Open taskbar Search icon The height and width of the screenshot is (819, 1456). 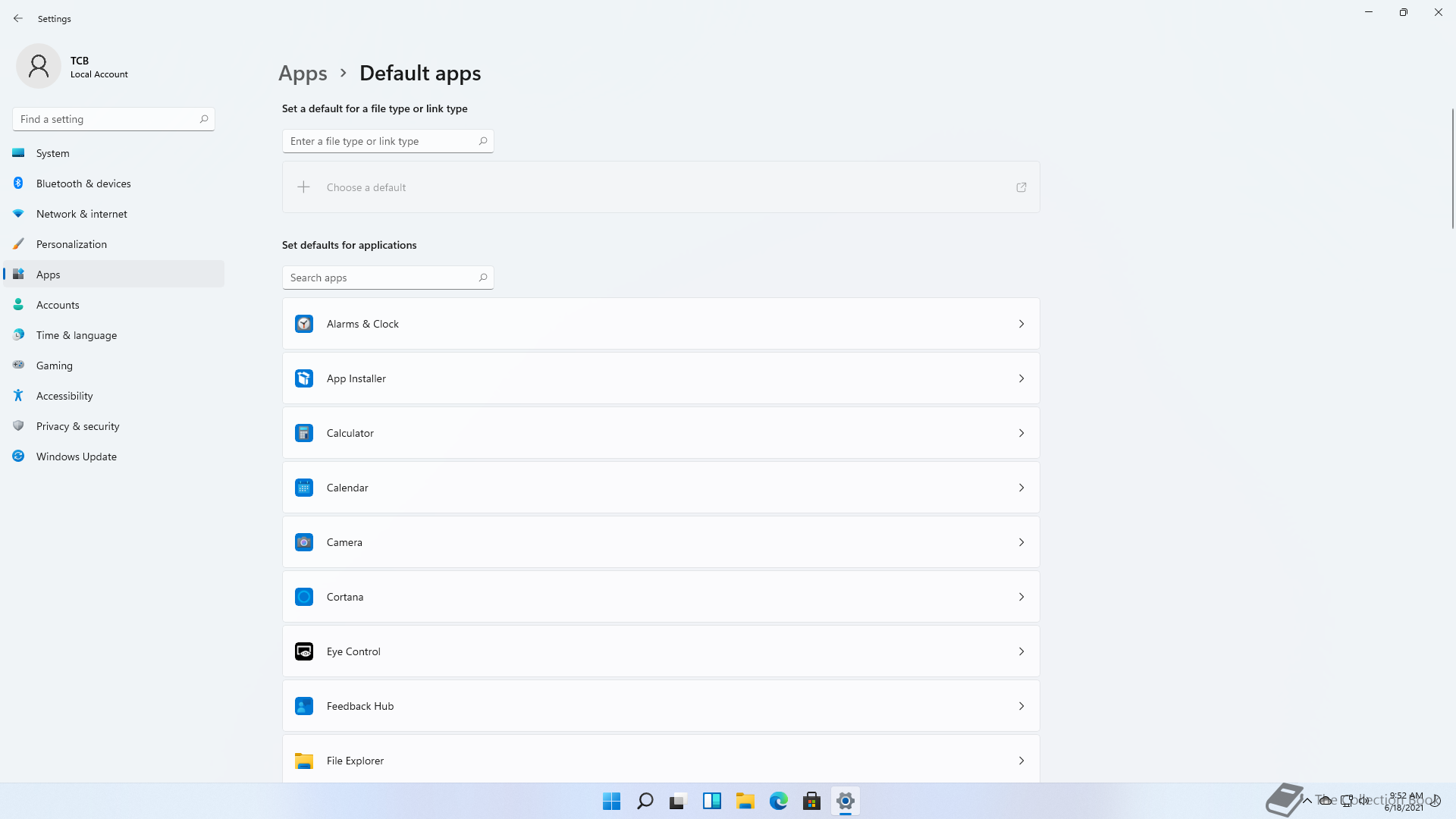pyautogui.click(x=645, y=801)
